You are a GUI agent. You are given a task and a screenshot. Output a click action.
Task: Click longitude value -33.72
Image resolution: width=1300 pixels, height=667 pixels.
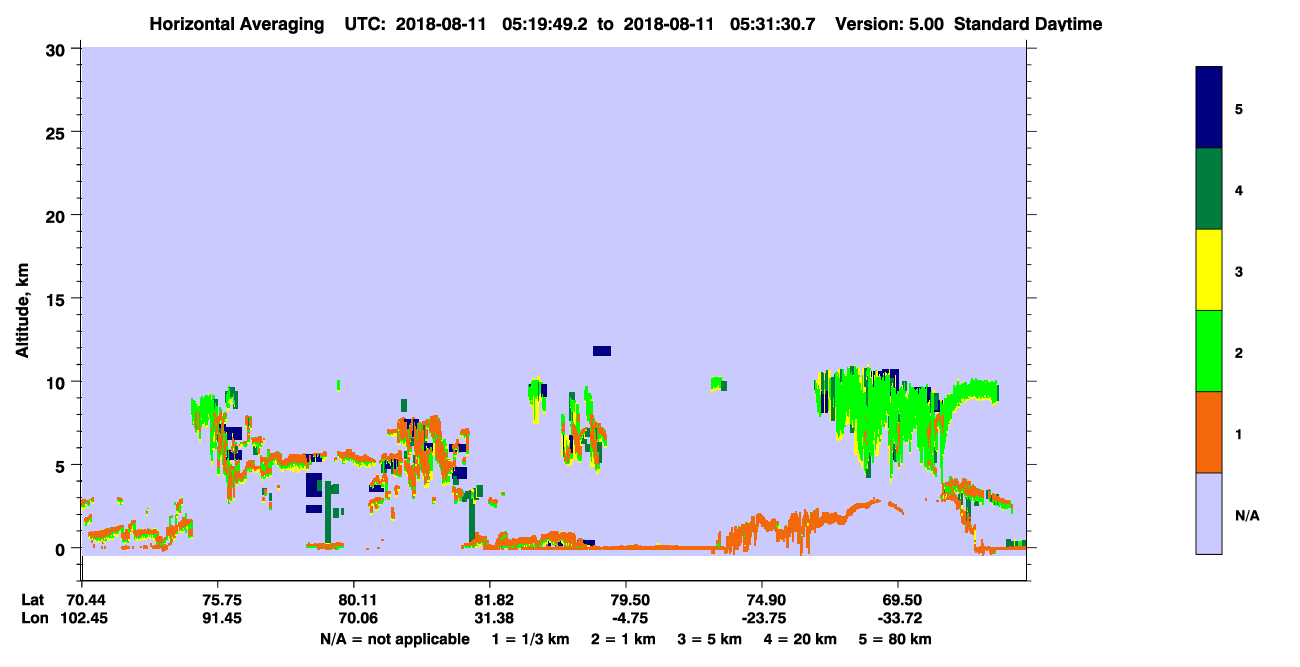click(898, 617)
